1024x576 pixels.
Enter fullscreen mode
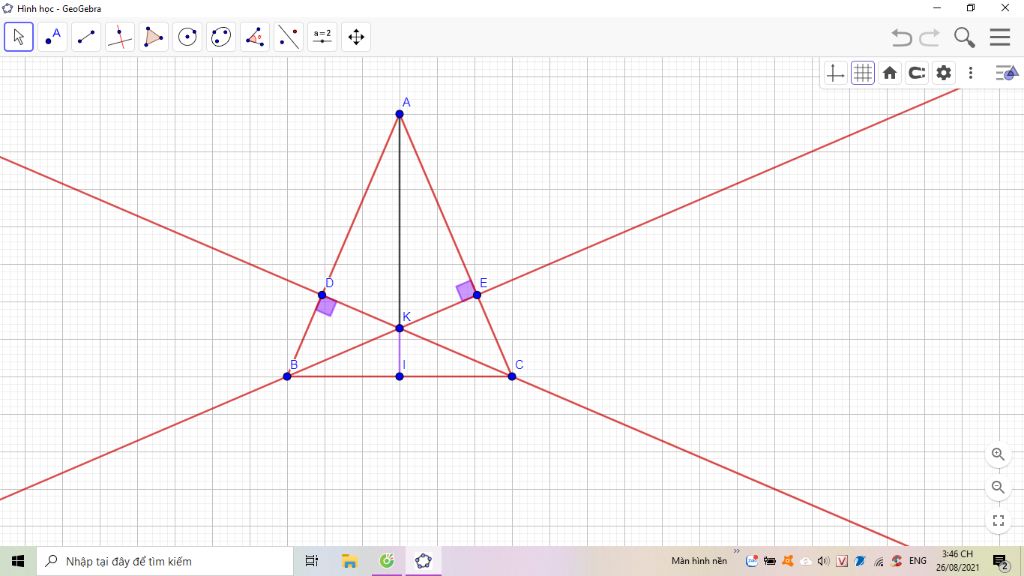point(998,520)
